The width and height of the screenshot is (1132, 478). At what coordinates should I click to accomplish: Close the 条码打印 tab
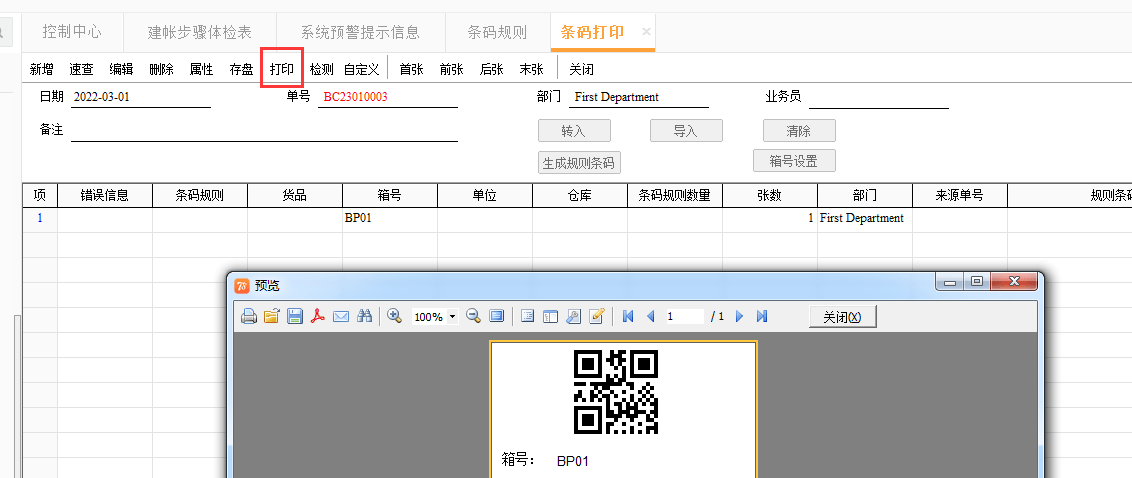coord(646,32)
